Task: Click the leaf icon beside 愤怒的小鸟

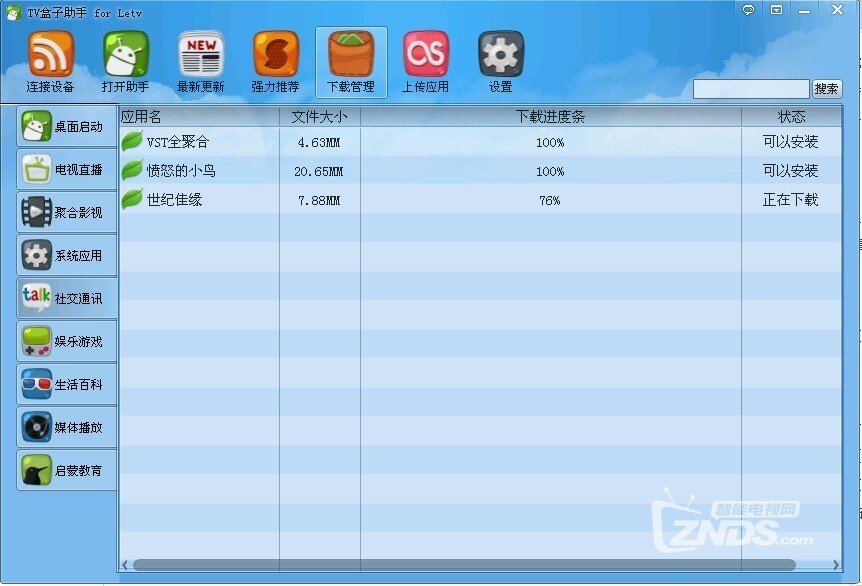Action: 132,170
